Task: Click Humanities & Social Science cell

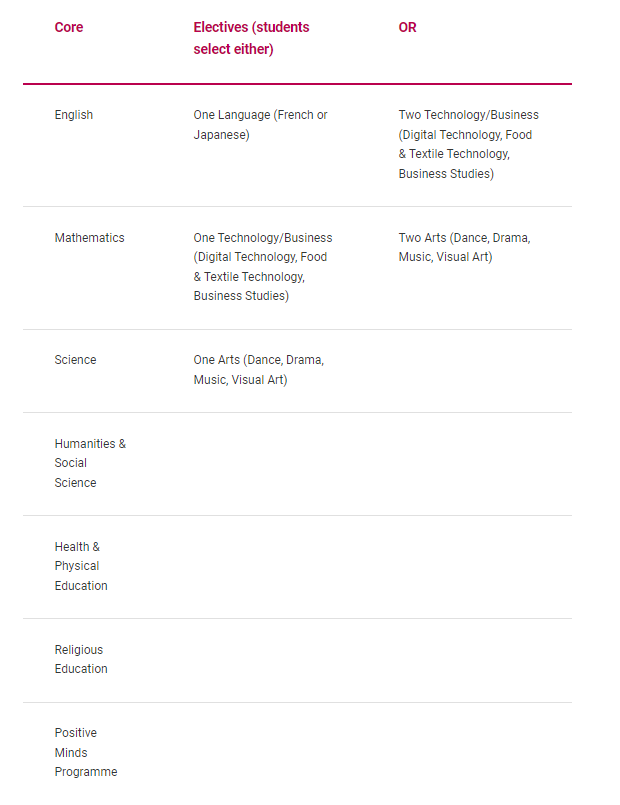Action: coord(90,463)
